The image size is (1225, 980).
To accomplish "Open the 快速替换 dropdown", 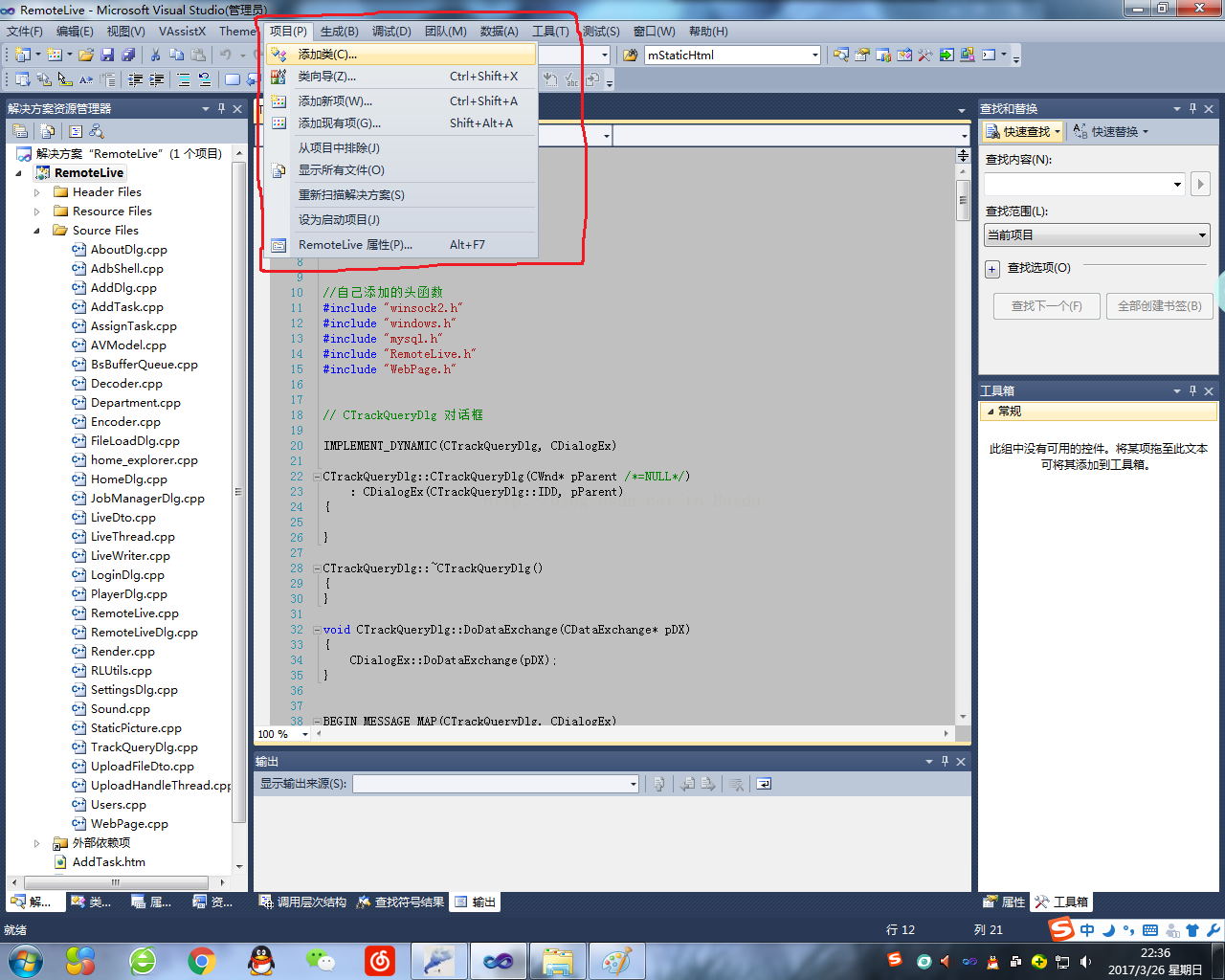I will 1145,132.
